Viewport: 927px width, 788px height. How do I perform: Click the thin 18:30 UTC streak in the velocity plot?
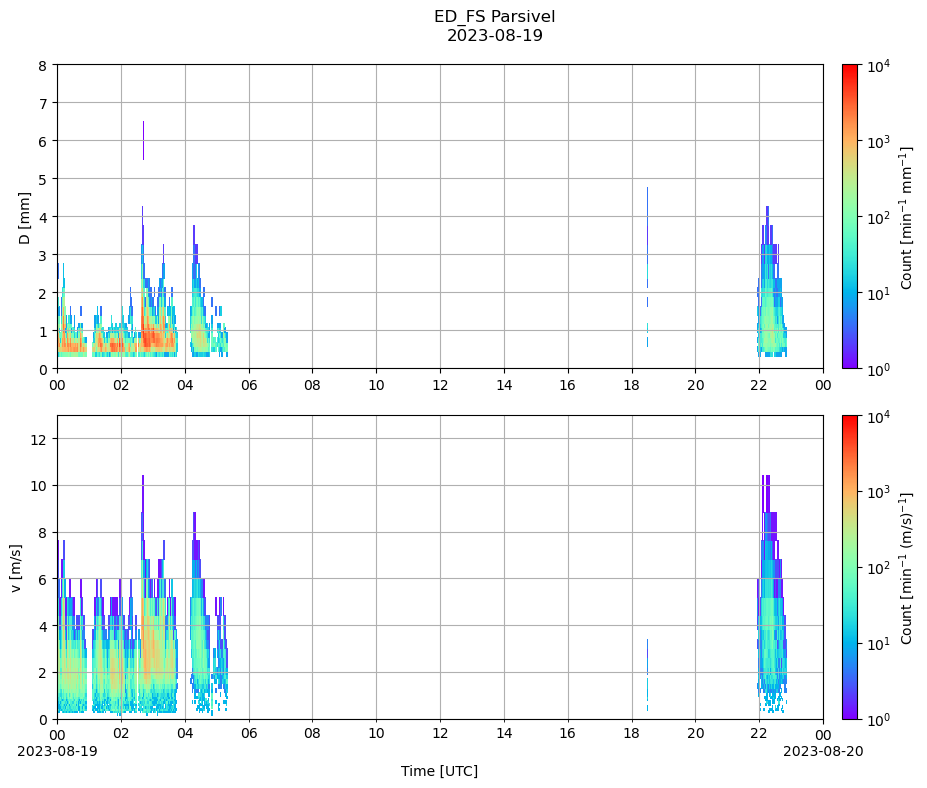(647, 674)
